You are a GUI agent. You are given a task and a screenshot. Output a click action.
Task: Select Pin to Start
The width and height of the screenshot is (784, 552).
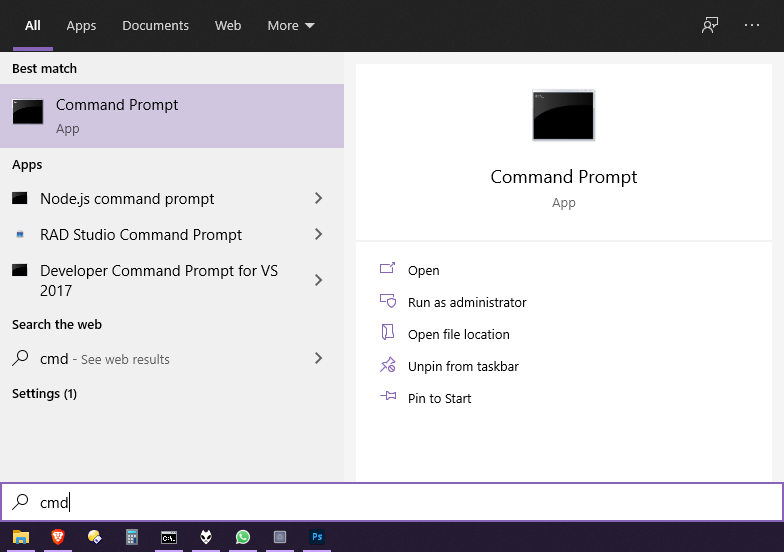440,398
